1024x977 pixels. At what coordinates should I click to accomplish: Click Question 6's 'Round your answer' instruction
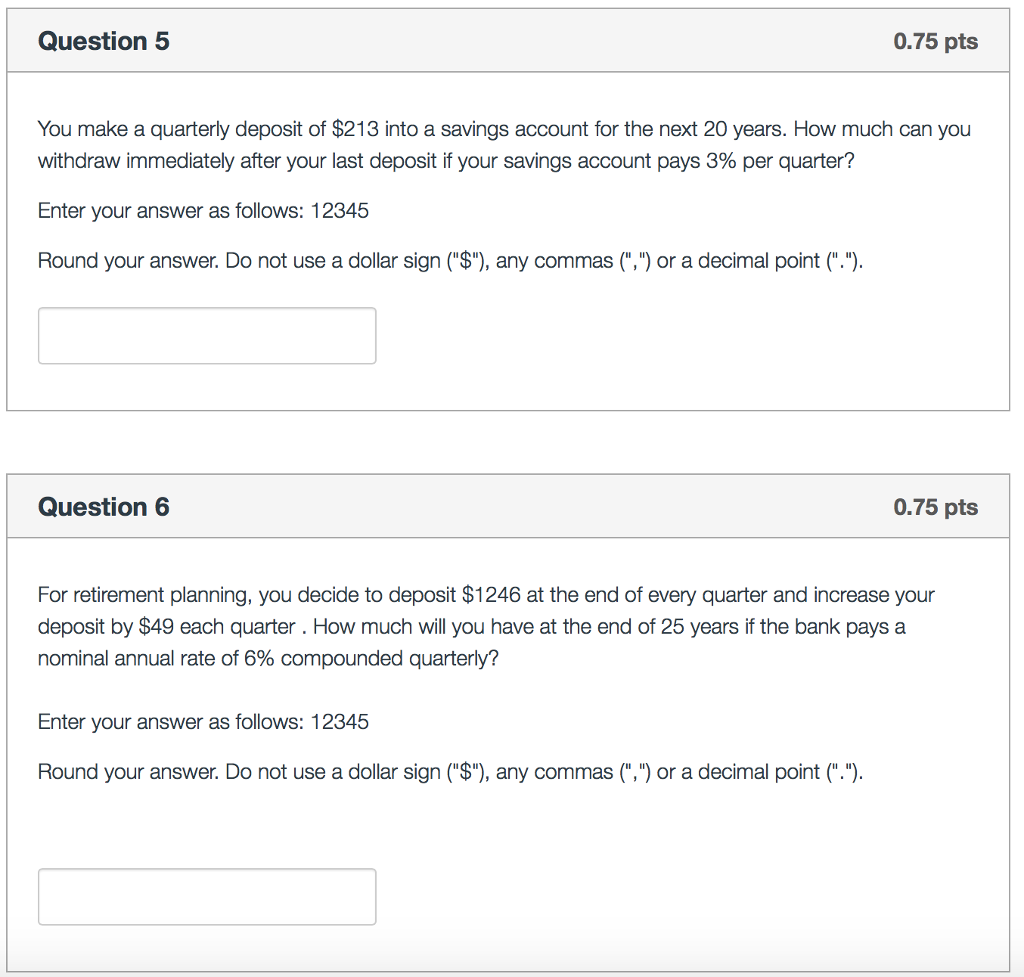451,772
